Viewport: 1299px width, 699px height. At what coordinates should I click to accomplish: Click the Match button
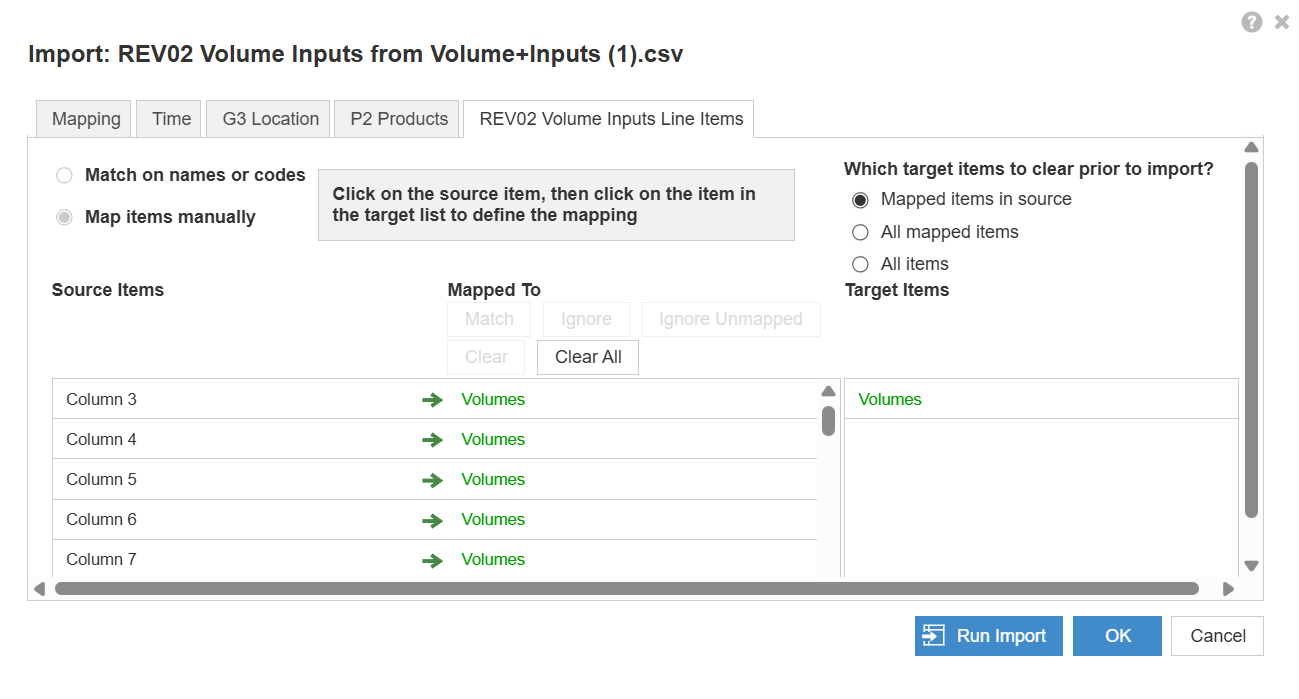[489, 319]
